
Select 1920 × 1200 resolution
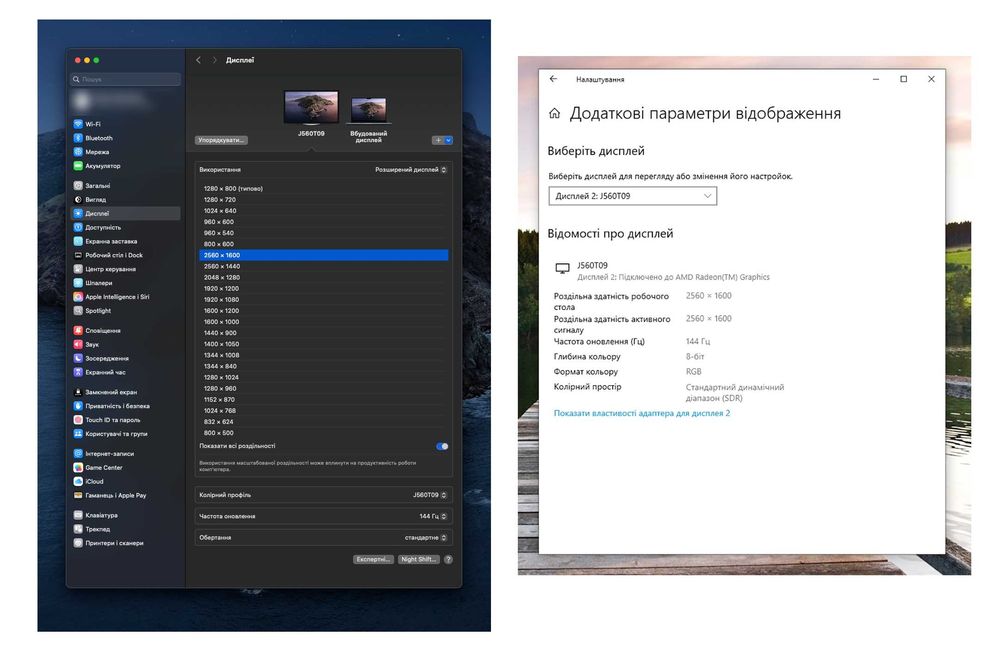(x=324, y=288)
